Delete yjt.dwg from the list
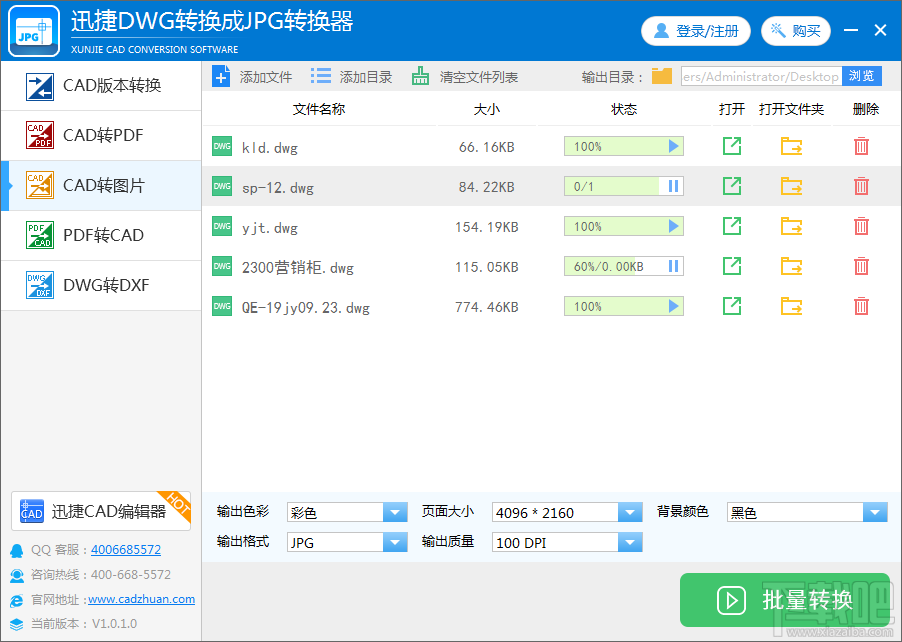The width and height of the screenshot is (902, 642). pyautogui.click(x=861, y=226)
